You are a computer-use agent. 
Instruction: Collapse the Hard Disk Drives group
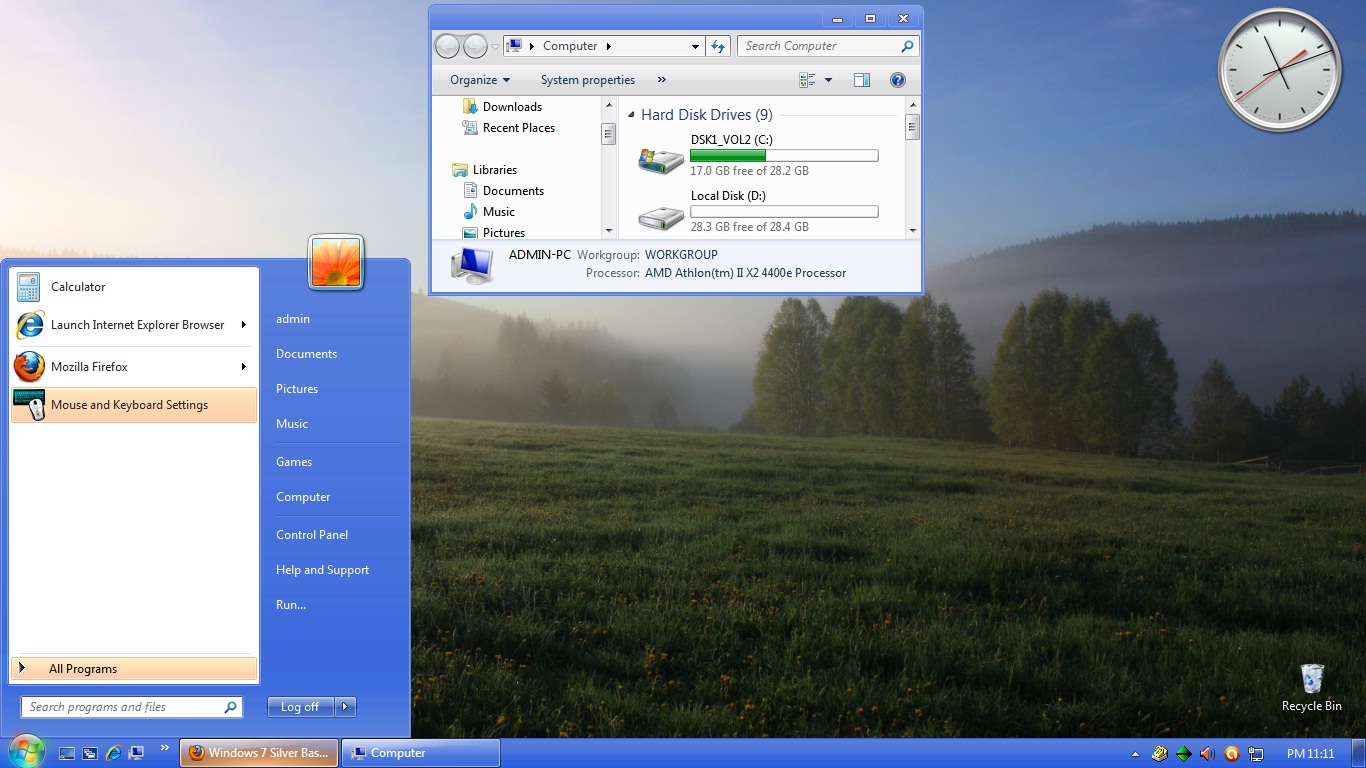click(x=630, y=114)
